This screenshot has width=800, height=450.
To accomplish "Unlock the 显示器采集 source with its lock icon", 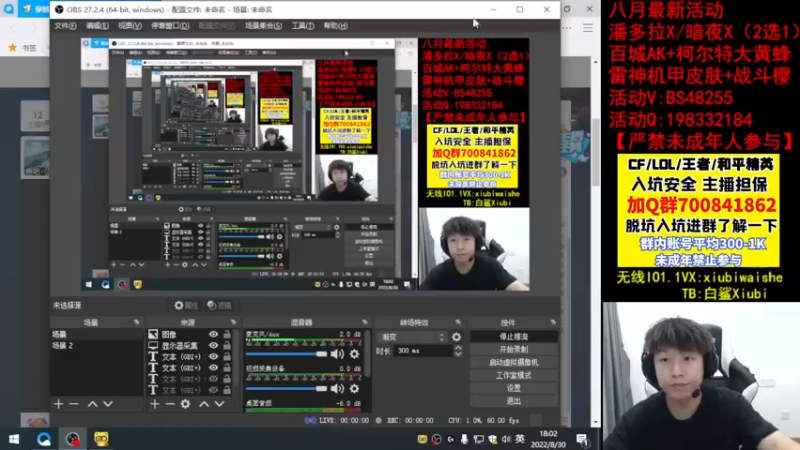I will (x=227, y=345).
